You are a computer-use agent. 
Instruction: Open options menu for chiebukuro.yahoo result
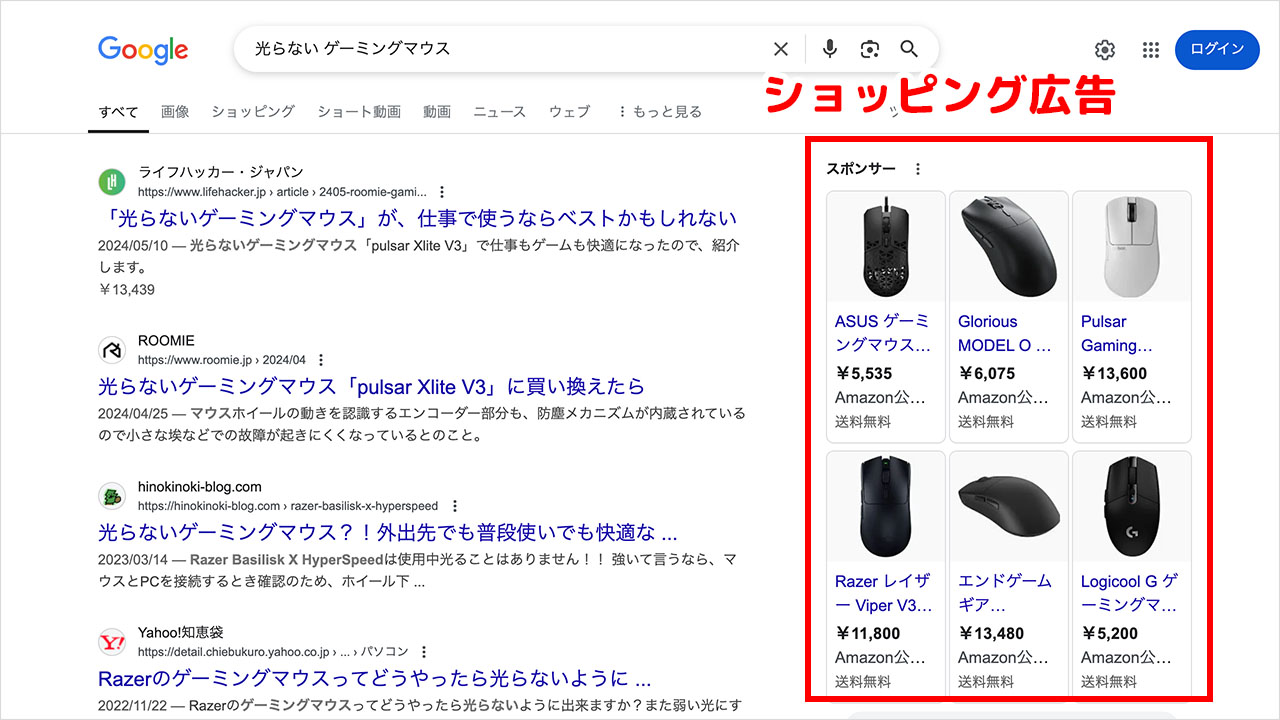pyautogui.click(x=424, y=652)
